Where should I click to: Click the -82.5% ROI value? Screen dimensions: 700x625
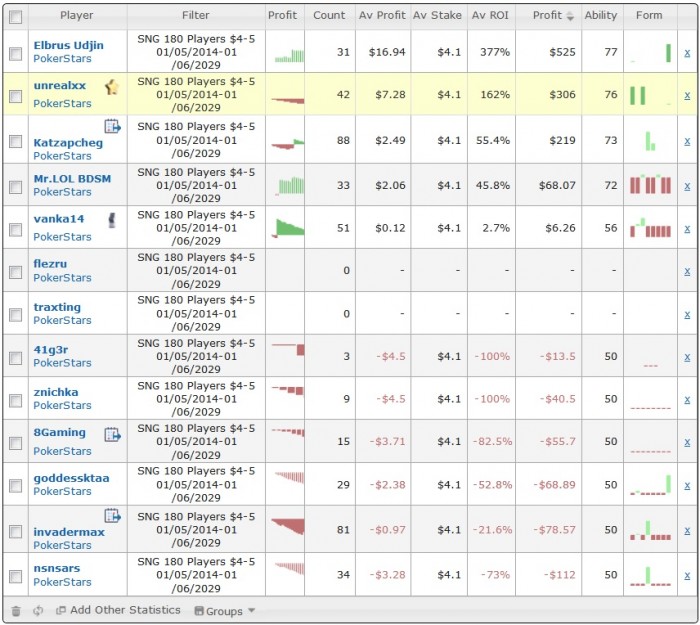[492, 442]
